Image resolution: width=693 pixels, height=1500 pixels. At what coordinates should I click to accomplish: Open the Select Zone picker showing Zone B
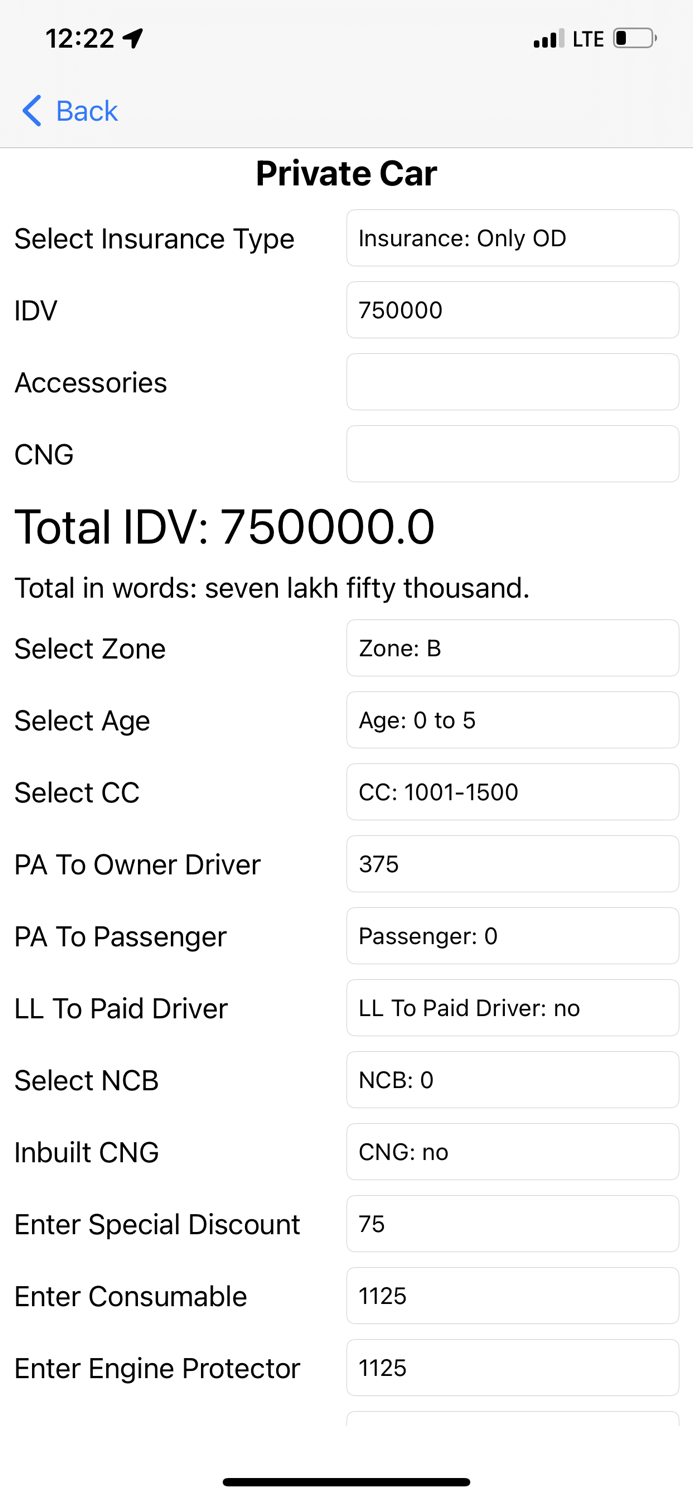tap(512, 648)
